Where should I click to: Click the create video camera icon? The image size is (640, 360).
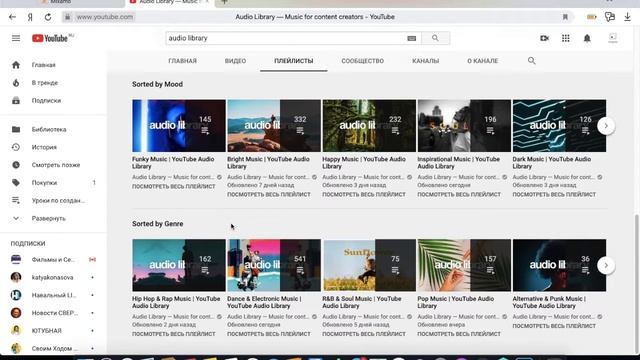pyautogui.click(x=544, y=38)
